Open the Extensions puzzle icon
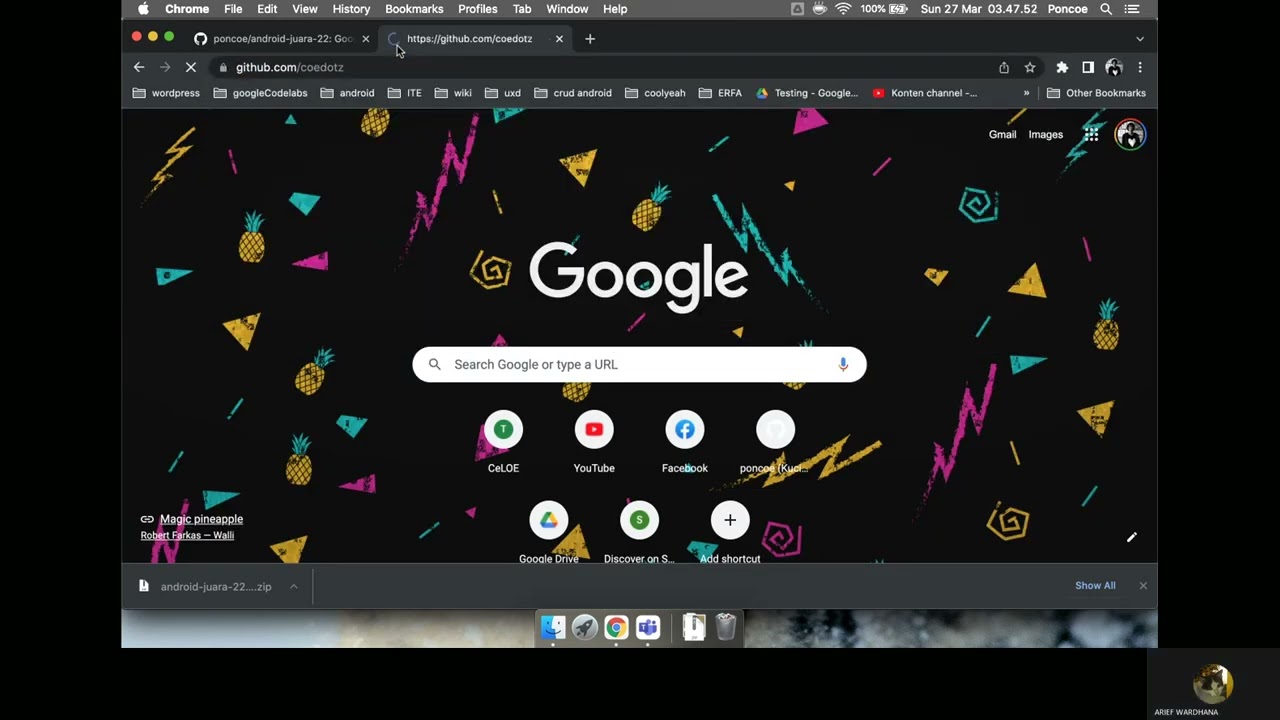 1062,67
